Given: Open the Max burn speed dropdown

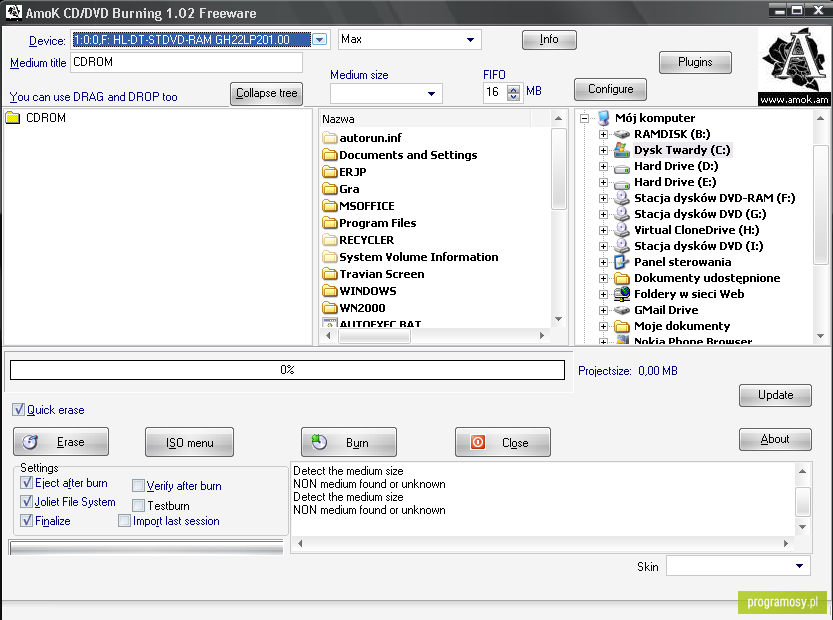Looking at the screenshot, I should [470, 39].
